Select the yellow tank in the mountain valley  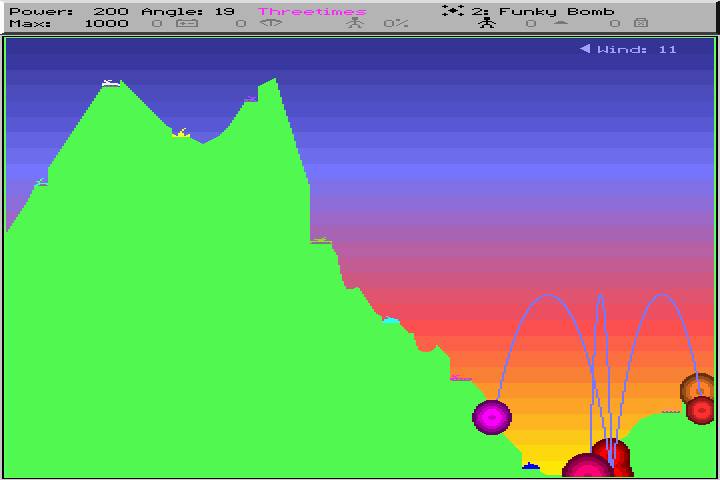[x=181, y=133]
